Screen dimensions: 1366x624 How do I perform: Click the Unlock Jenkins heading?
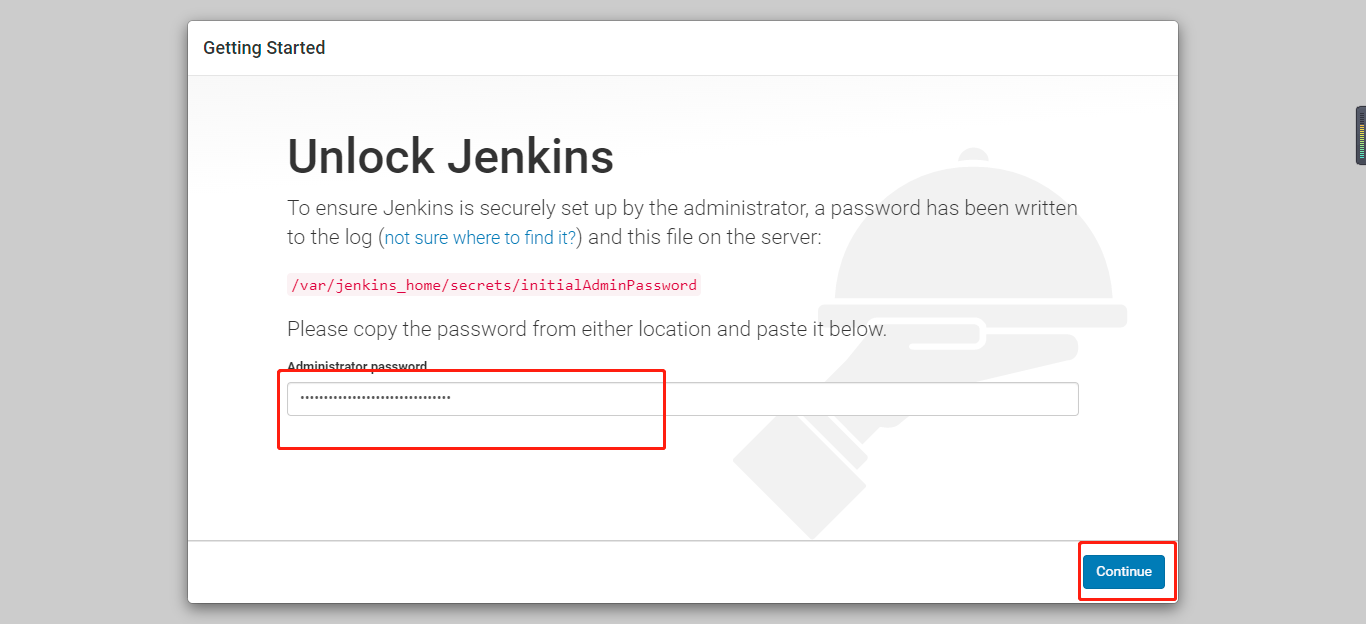[x=450, y=156]
